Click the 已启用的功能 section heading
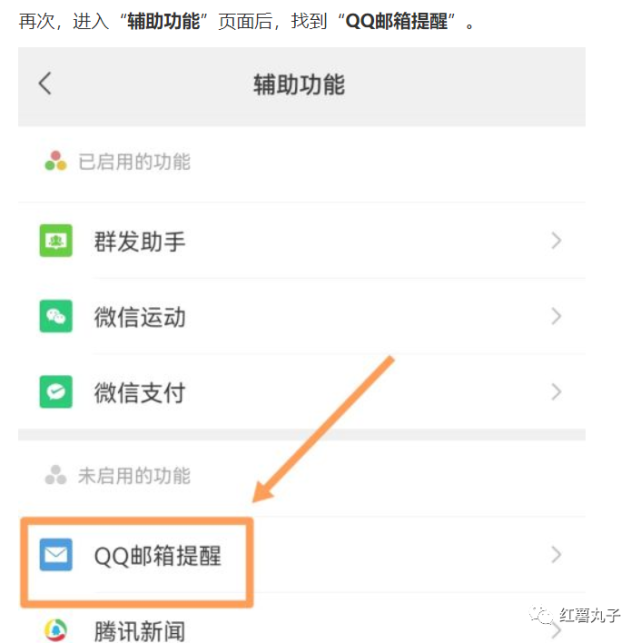The image size is (641, 643). 135,162
